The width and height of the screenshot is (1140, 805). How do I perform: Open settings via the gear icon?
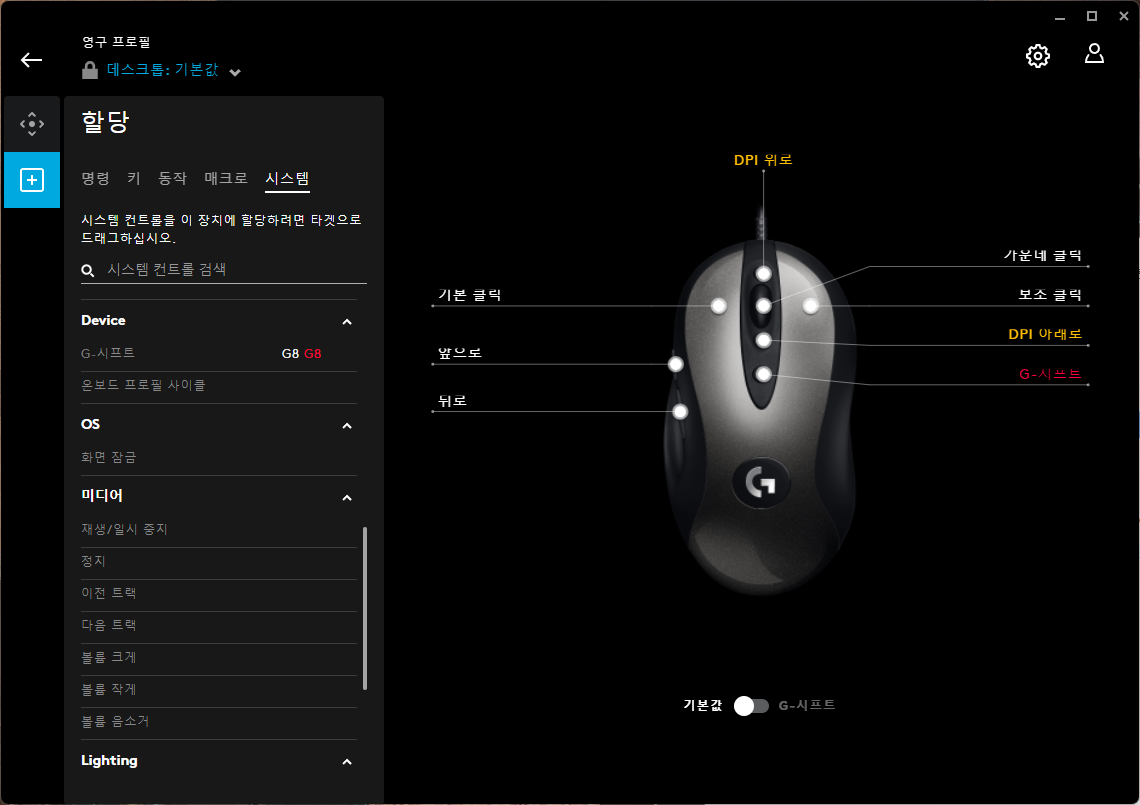tap(1037, 56)
